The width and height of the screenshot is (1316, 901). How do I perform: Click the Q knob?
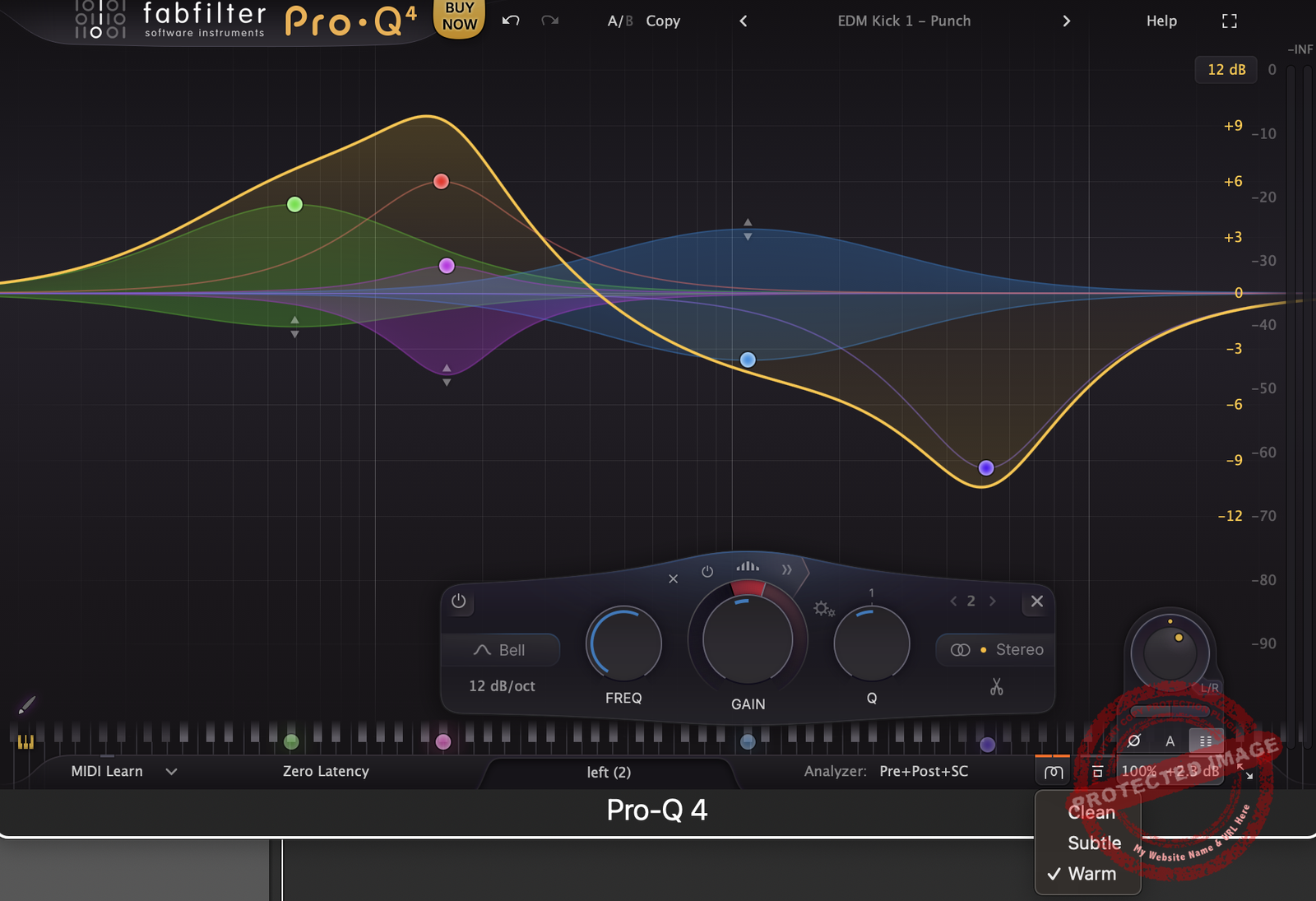(872, 643)
